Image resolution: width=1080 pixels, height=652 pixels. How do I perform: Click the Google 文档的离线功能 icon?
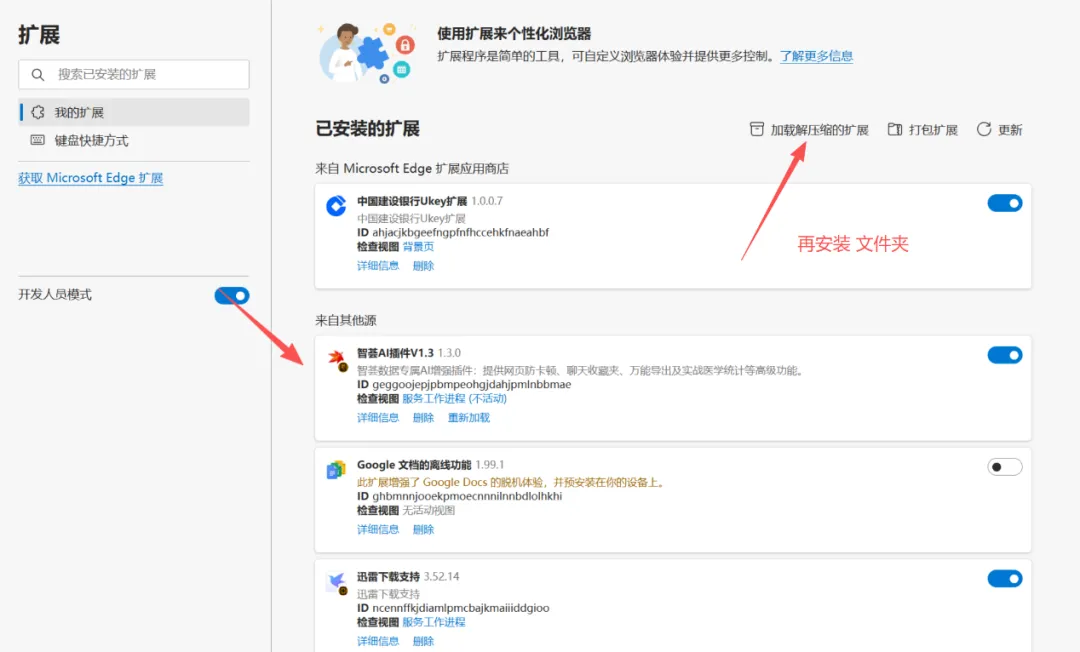(336, 470)
